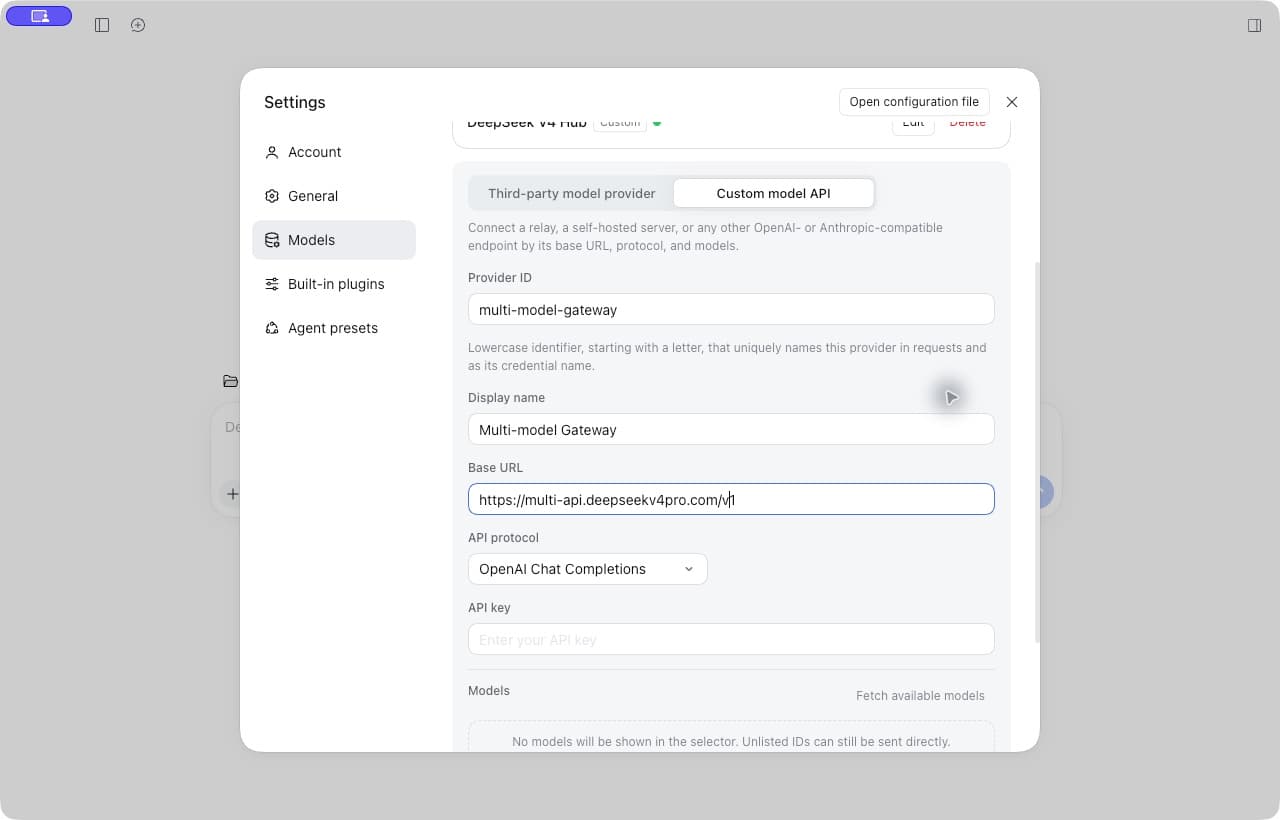Click the Agent presets icon
This screenshot has height=820, width=1280.
(x=272, y=328)
